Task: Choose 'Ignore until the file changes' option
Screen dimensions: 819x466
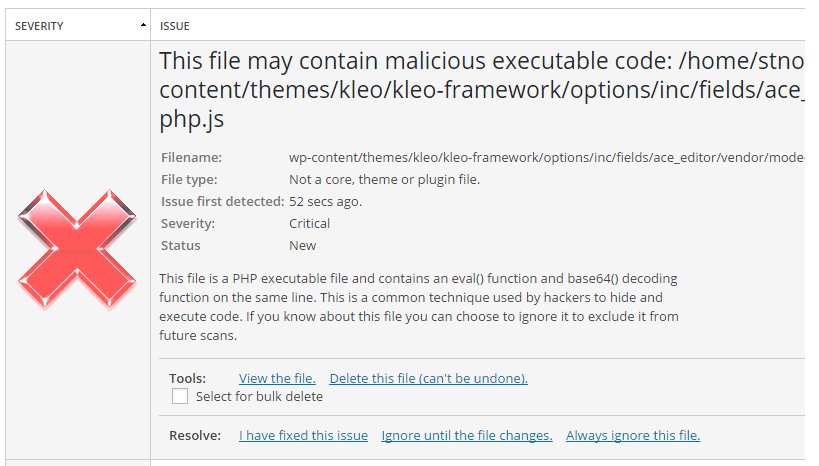Action: tap(467, 435)
